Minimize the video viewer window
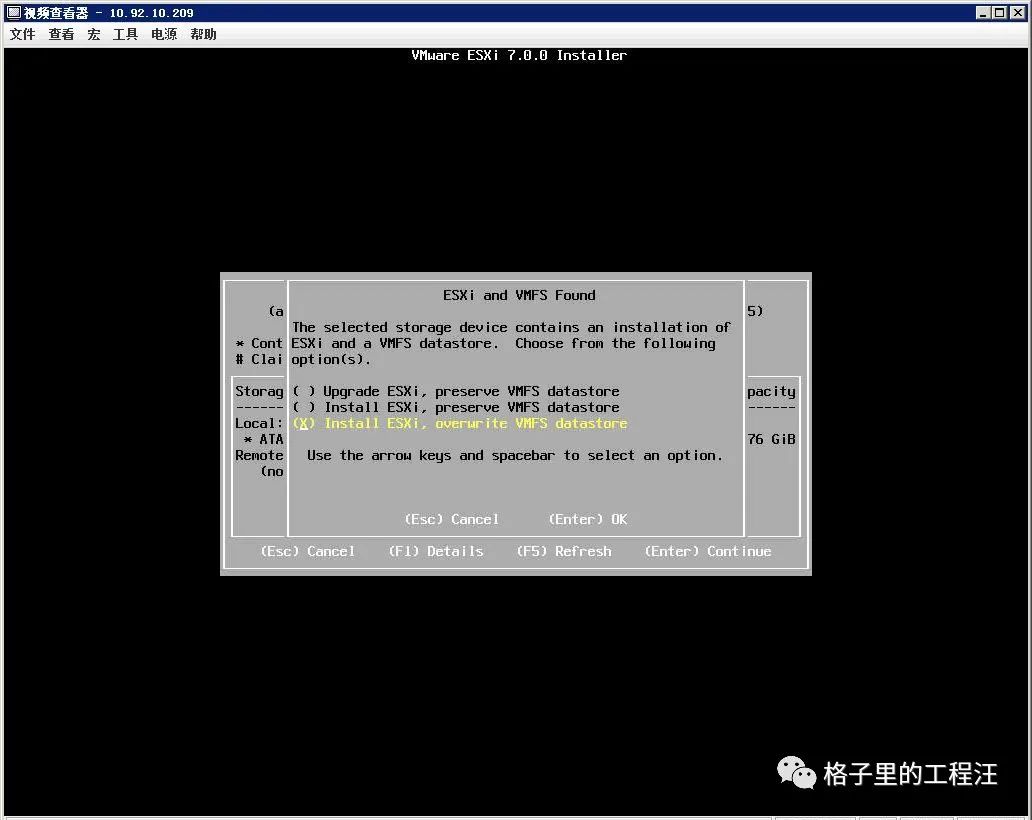This screenshot has width=1032, height=820. (983, 13)
